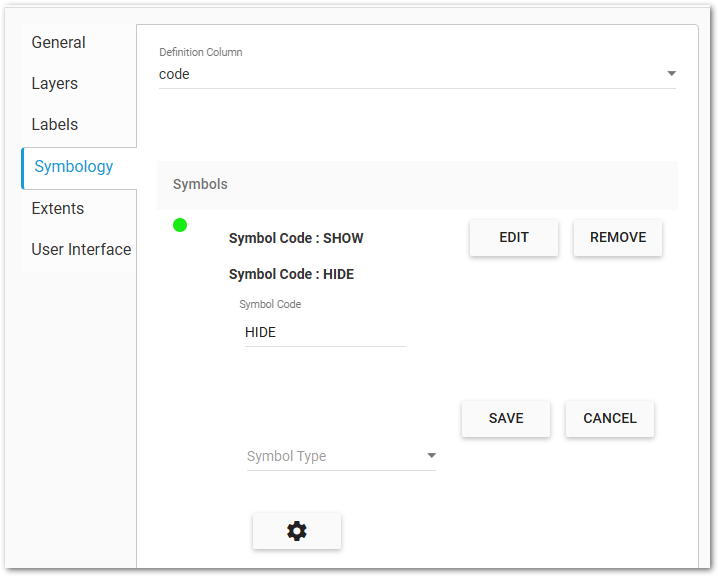
Task: Switch to the User Interface tab
Action: point(81,249)
